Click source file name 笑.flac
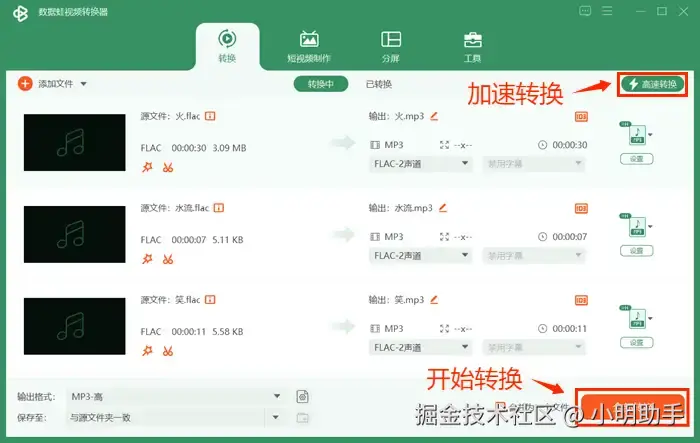The height and width of the screenshot is (443, 700). [x=188, y=300]
